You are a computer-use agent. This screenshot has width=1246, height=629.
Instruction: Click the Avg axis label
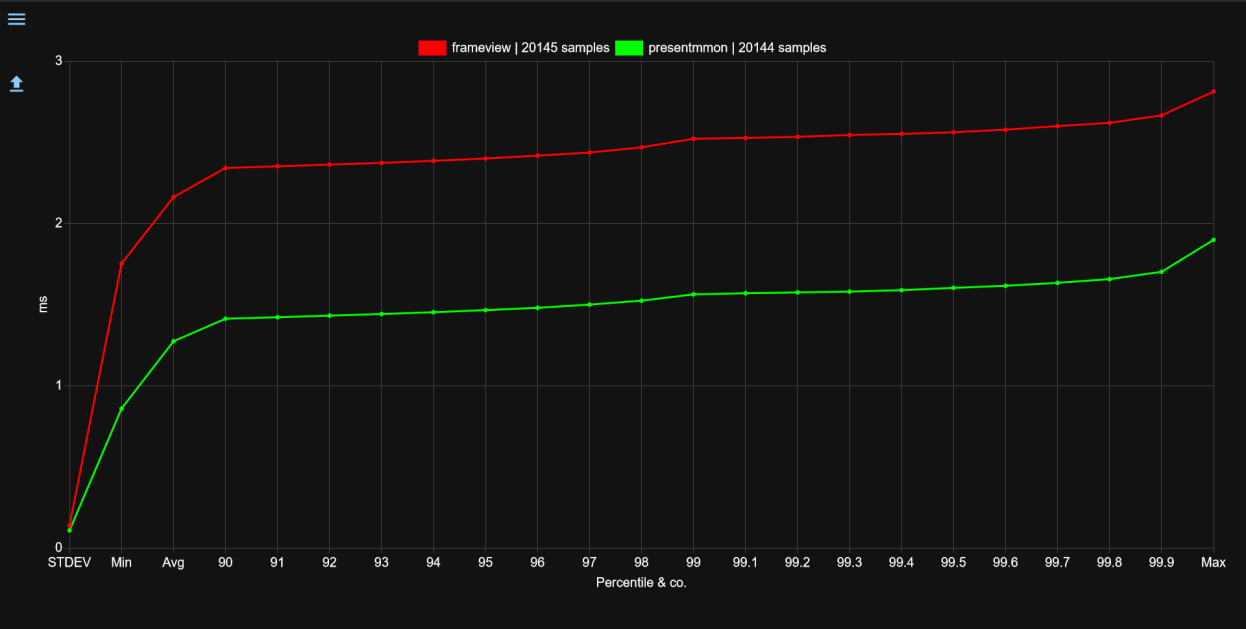tap(173, 562)
